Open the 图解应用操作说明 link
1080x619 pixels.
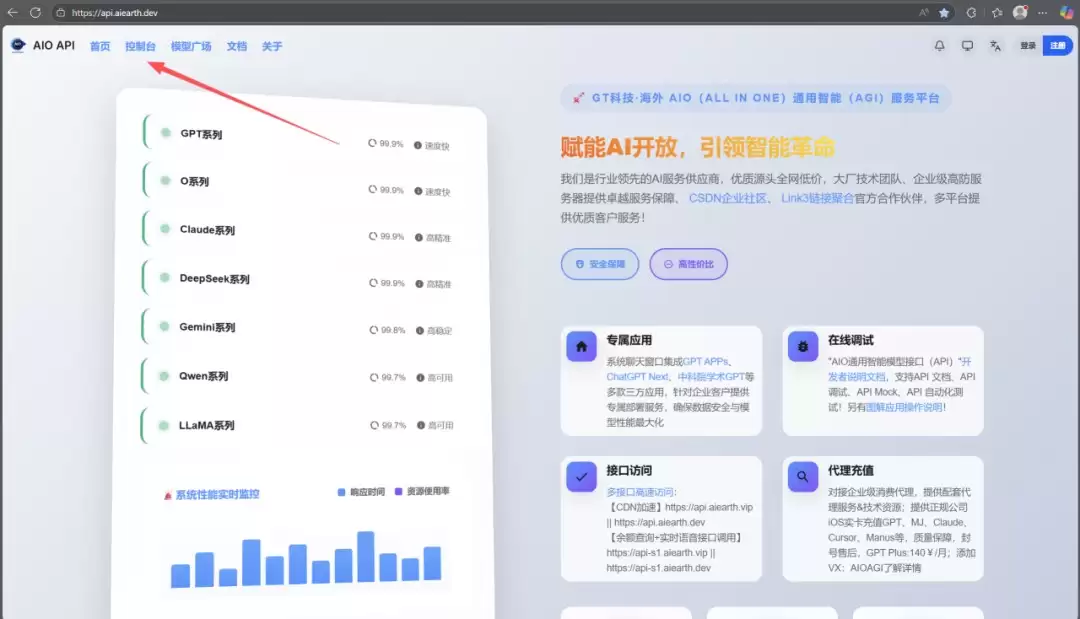click(x=904, y=407)
